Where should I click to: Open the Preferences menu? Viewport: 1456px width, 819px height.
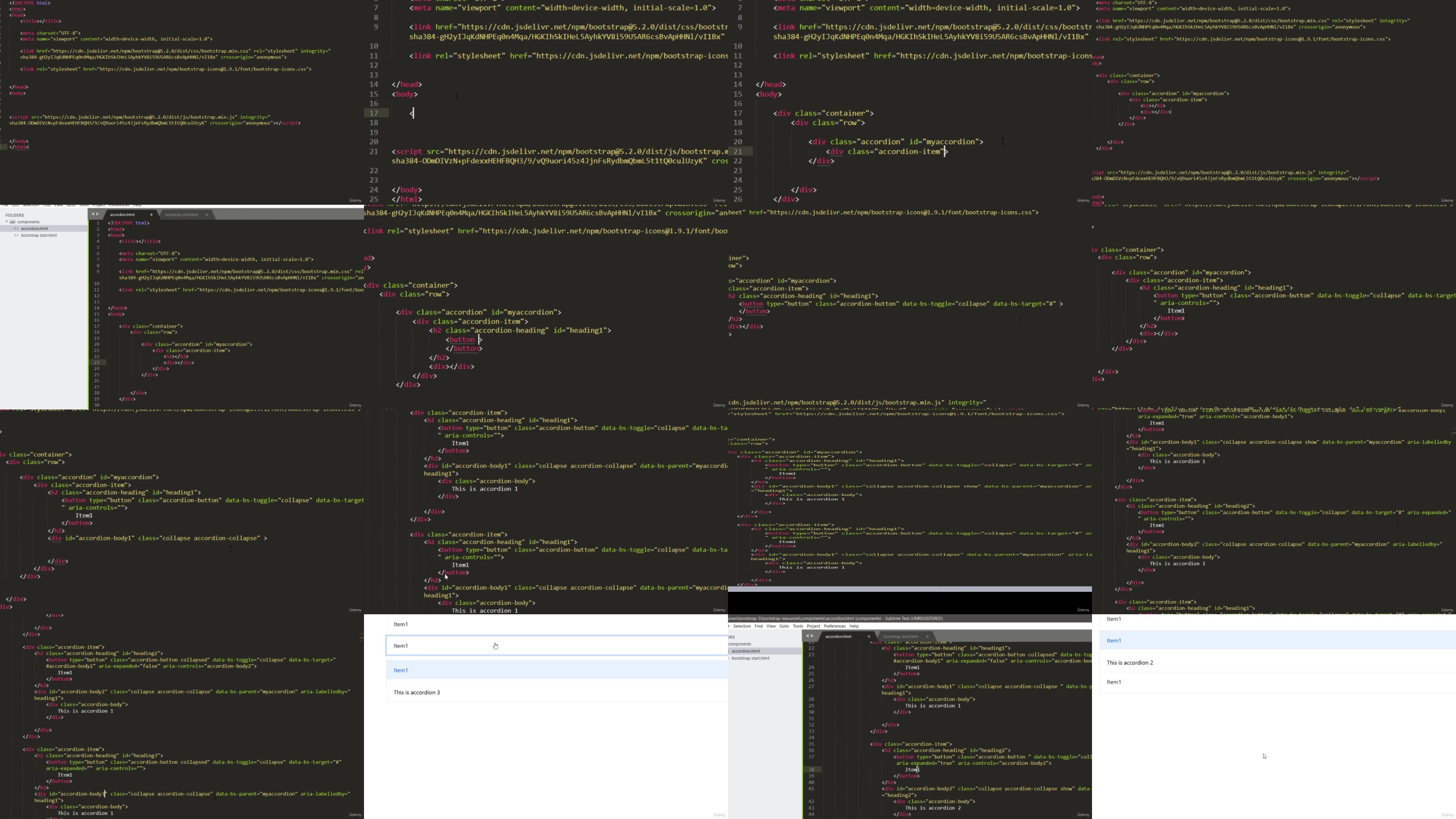point(834,626)
